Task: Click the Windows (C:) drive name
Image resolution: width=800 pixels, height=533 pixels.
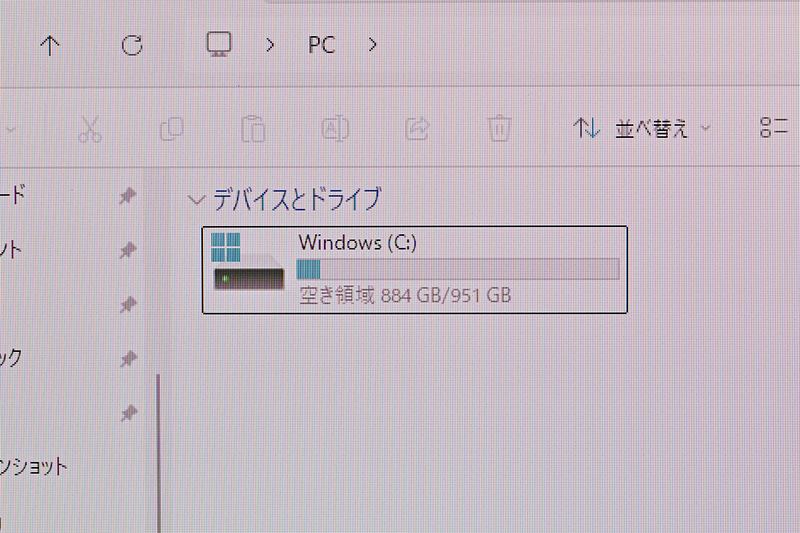Action: [x=358, y=242]
